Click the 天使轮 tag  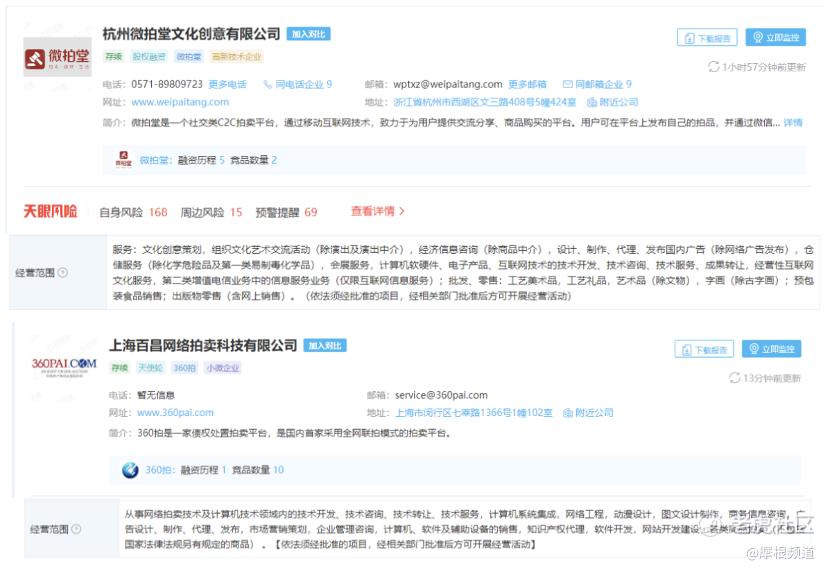pos(150,368)
